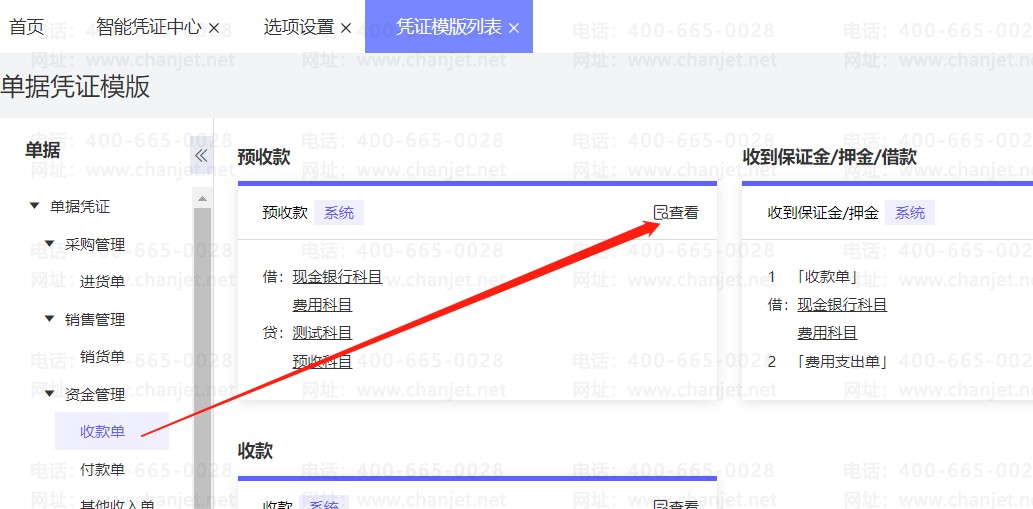Close the 智能凭证中心 tab
The width and height of the screenshot is (1033, 509).
coord(214,28)
